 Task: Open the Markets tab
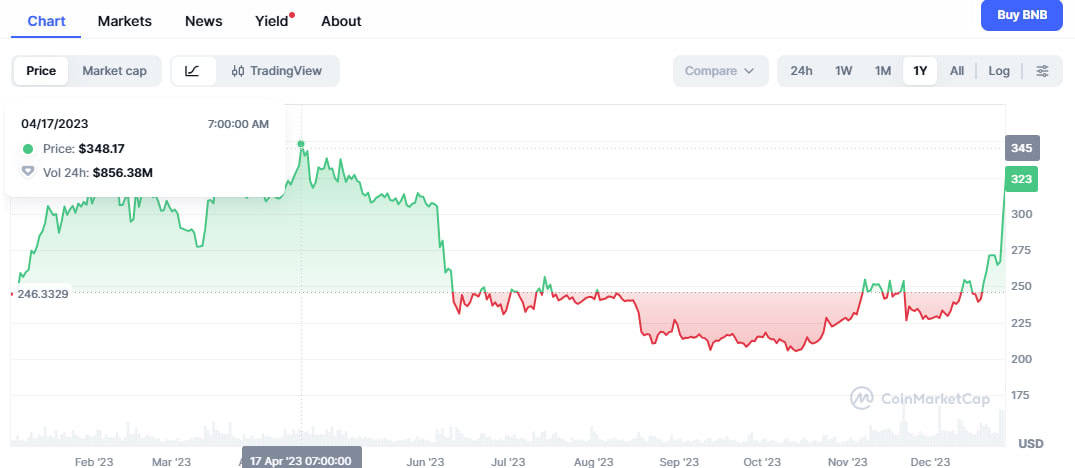[x=125, y=21]
